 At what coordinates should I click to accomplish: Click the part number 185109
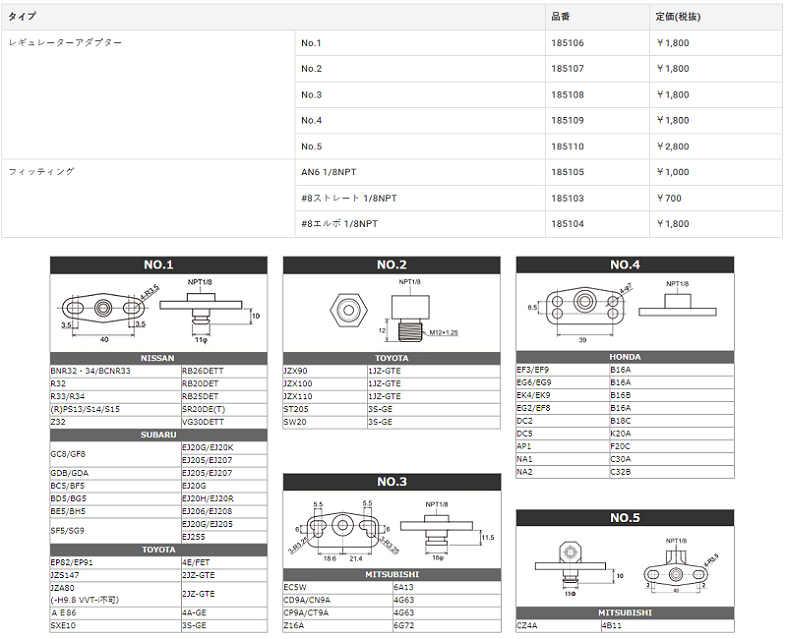point(567,120)
